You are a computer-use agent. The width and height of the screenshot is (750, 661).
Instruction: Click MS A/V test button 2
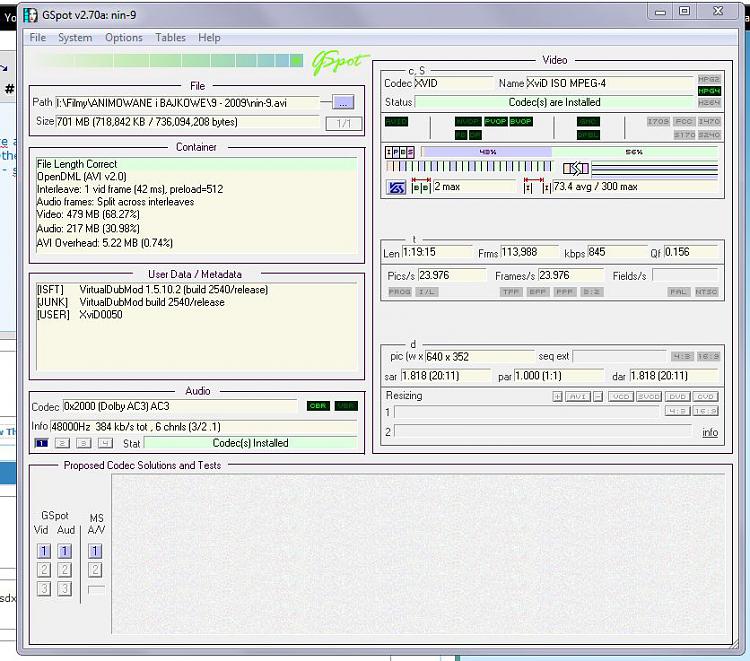click(x=95, y=570)
